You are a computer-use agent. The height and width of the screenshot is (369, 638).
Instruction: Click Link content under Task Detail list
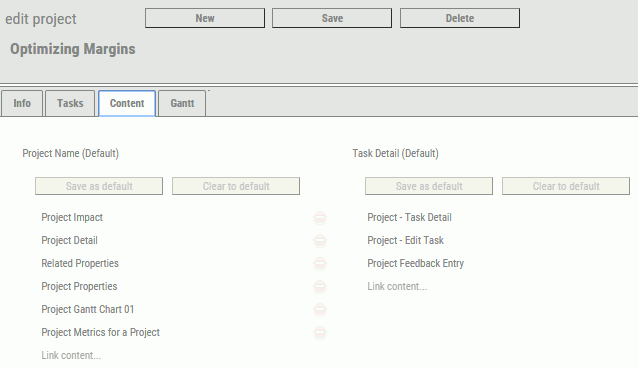click(397, 286)
